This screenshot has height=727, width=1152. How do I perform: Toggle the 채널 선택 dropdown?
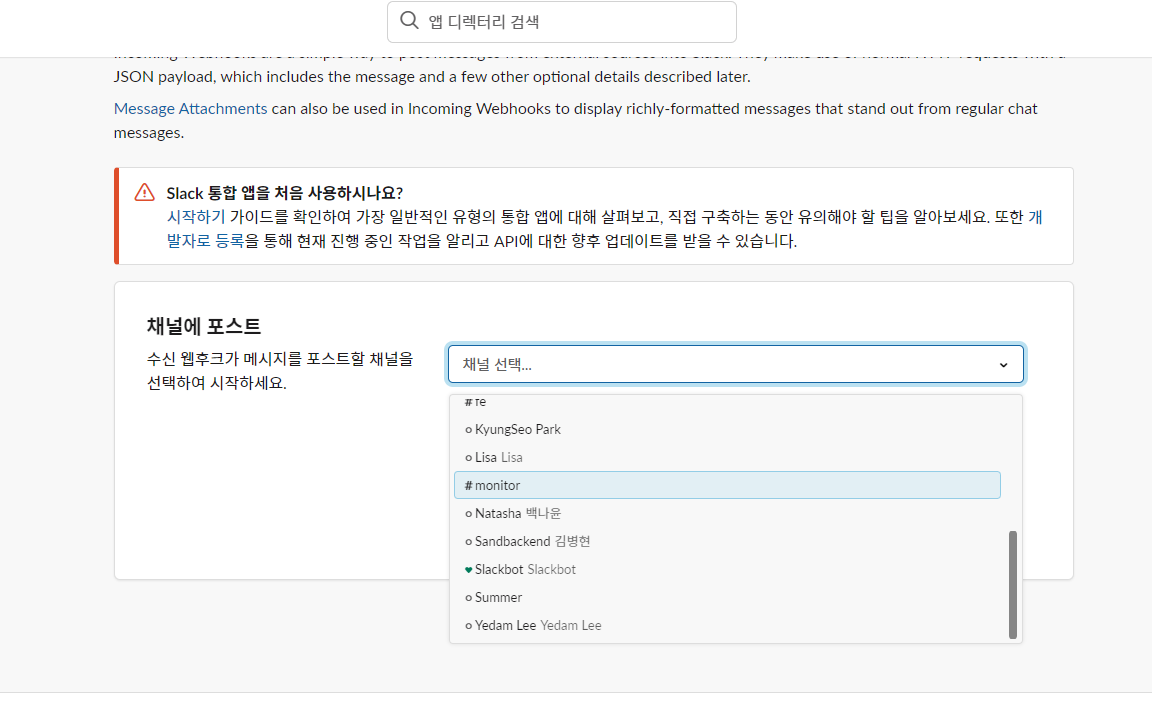[735, 364]
